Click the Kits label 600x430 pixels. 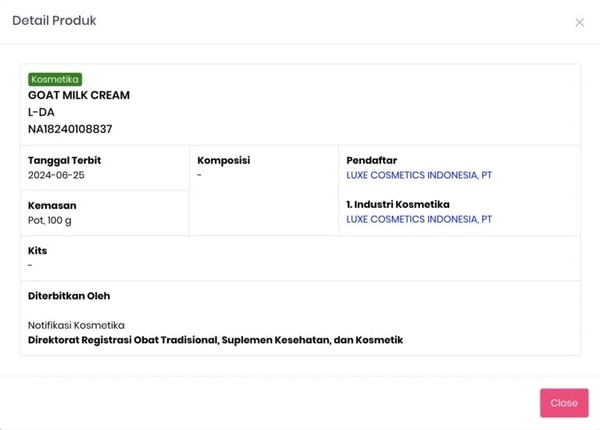pyautogui.click(x=37, y=251)
